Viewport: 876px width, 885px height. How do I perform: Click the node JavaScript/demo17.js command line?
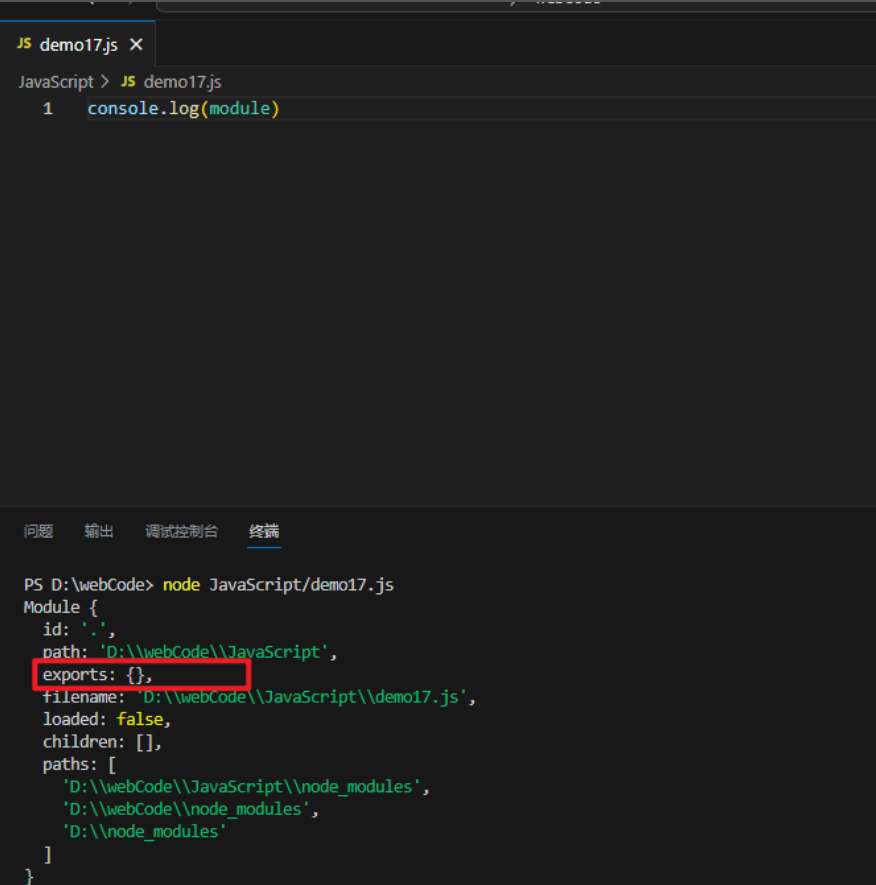pos(278,585)
